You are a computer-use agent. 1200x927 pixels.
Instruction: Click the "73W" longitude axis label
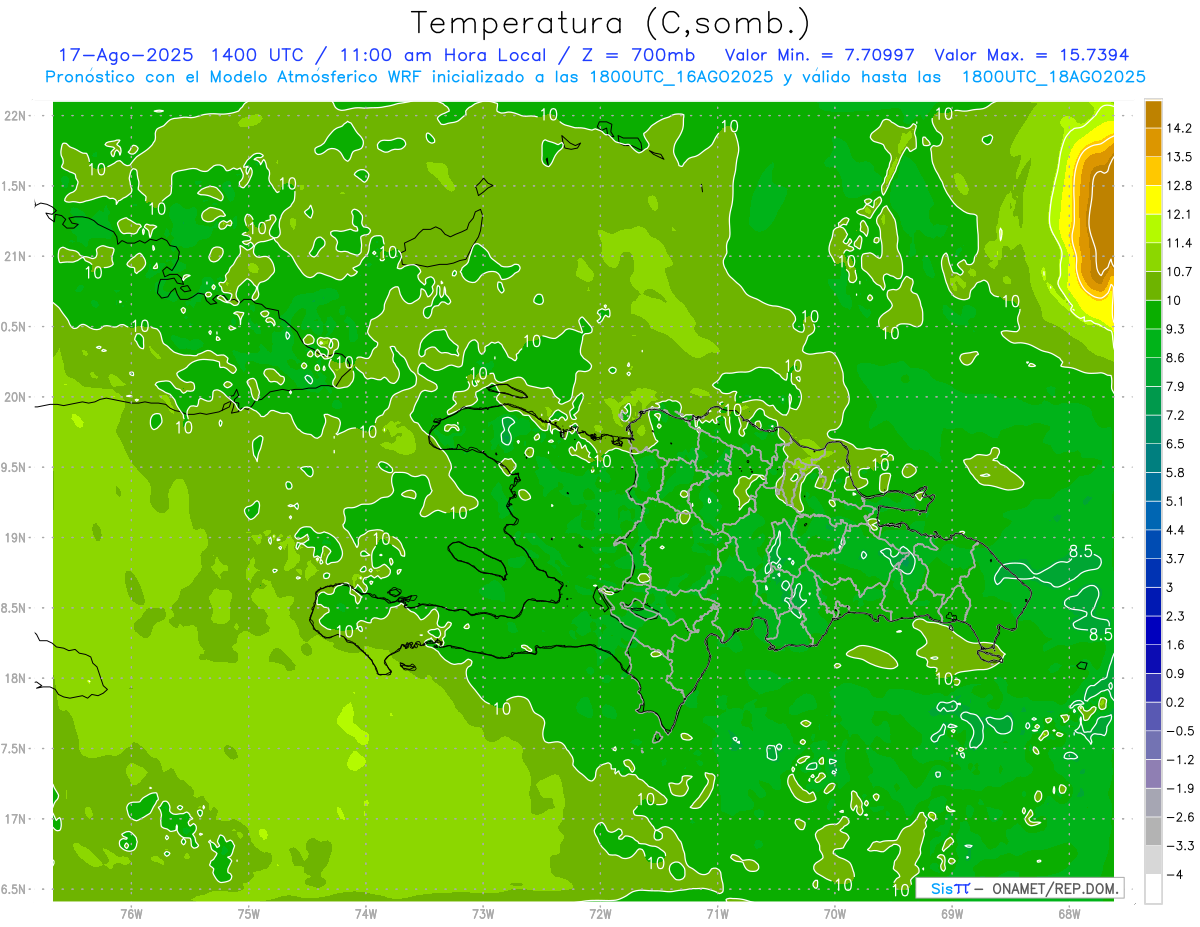click(x=483, y=913)
